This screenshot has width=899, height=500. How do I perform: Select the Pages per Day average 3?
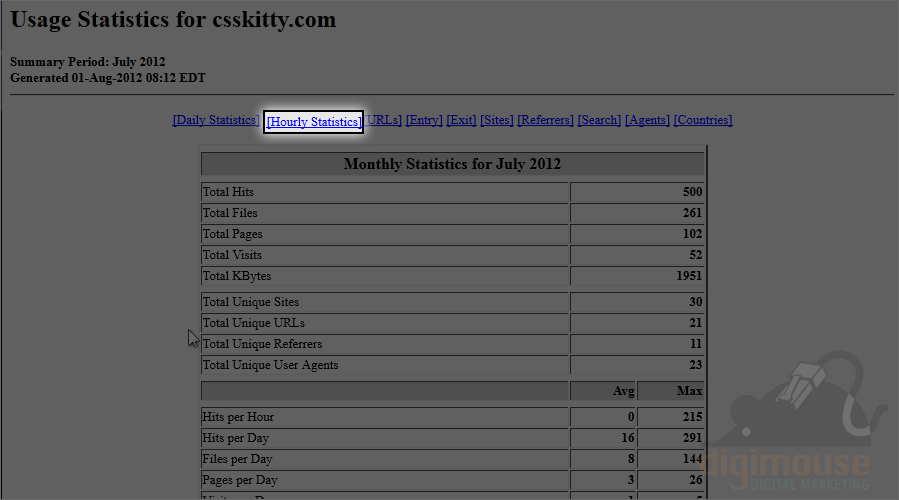631,481
